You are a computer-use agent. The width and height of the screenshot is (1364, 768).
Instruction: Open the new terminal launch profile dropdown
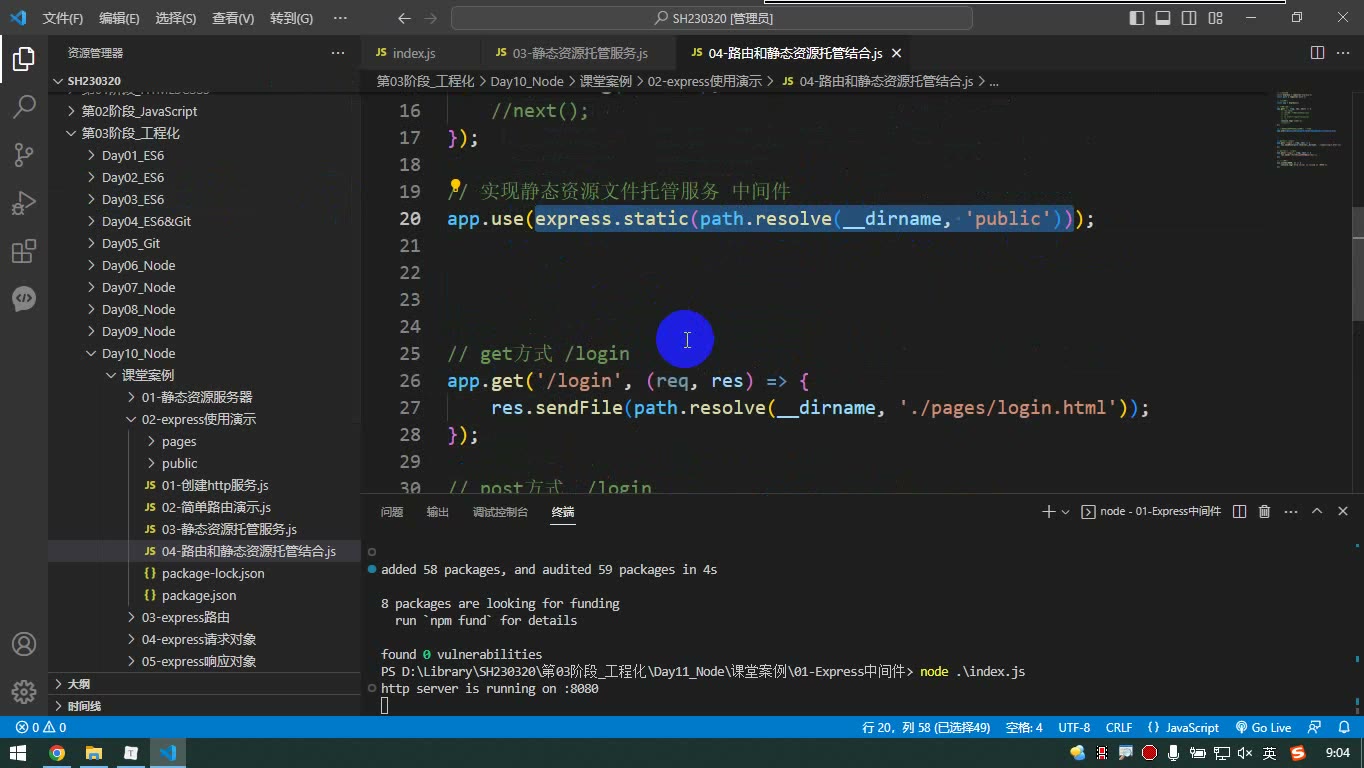tap(1065, 511)
